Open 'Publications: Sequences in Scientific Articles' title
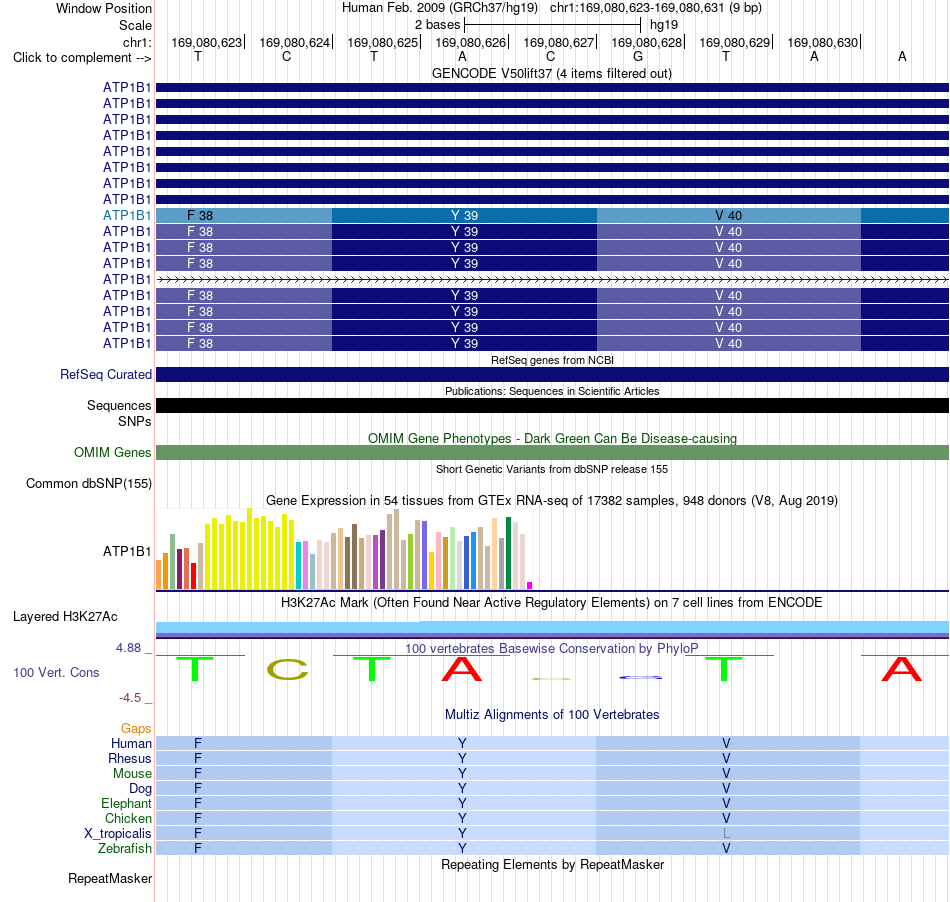The height and width of the screenshot is (902, 950). pyautogui.click(x=552, y=391)
